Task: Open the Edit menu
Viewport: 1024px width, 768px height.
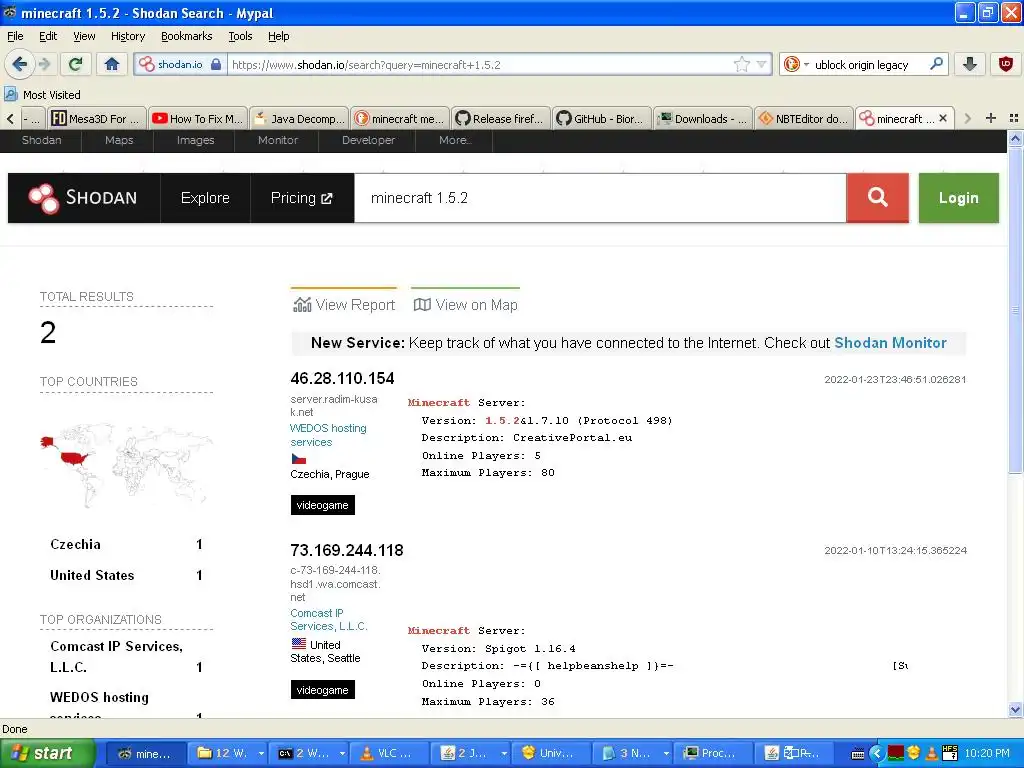Action: (x=48, y=36)
